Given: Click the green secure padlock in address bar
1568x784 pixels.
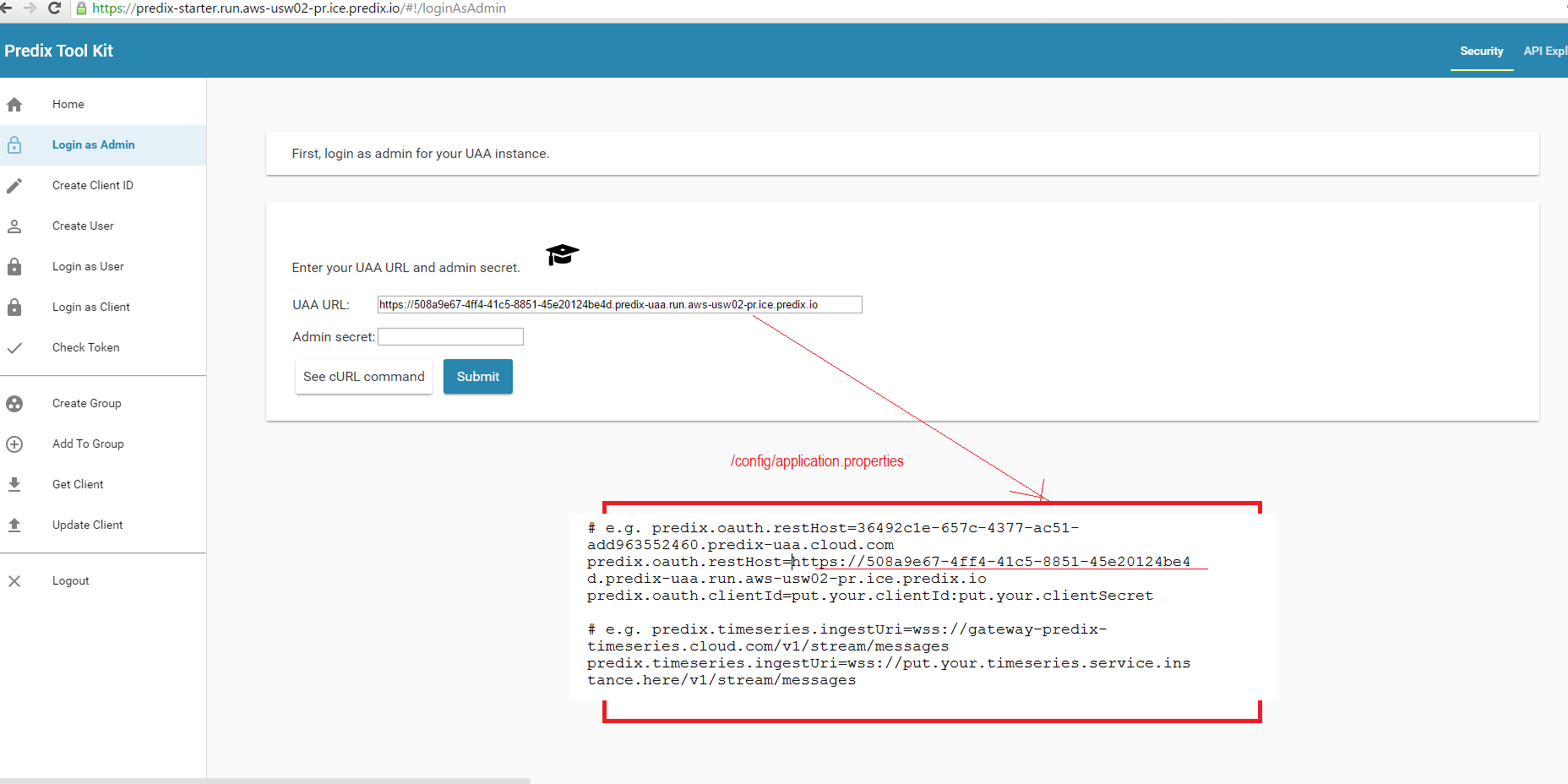Looking at the screenshot, I should pyautogui.click(x=82, y=8).
